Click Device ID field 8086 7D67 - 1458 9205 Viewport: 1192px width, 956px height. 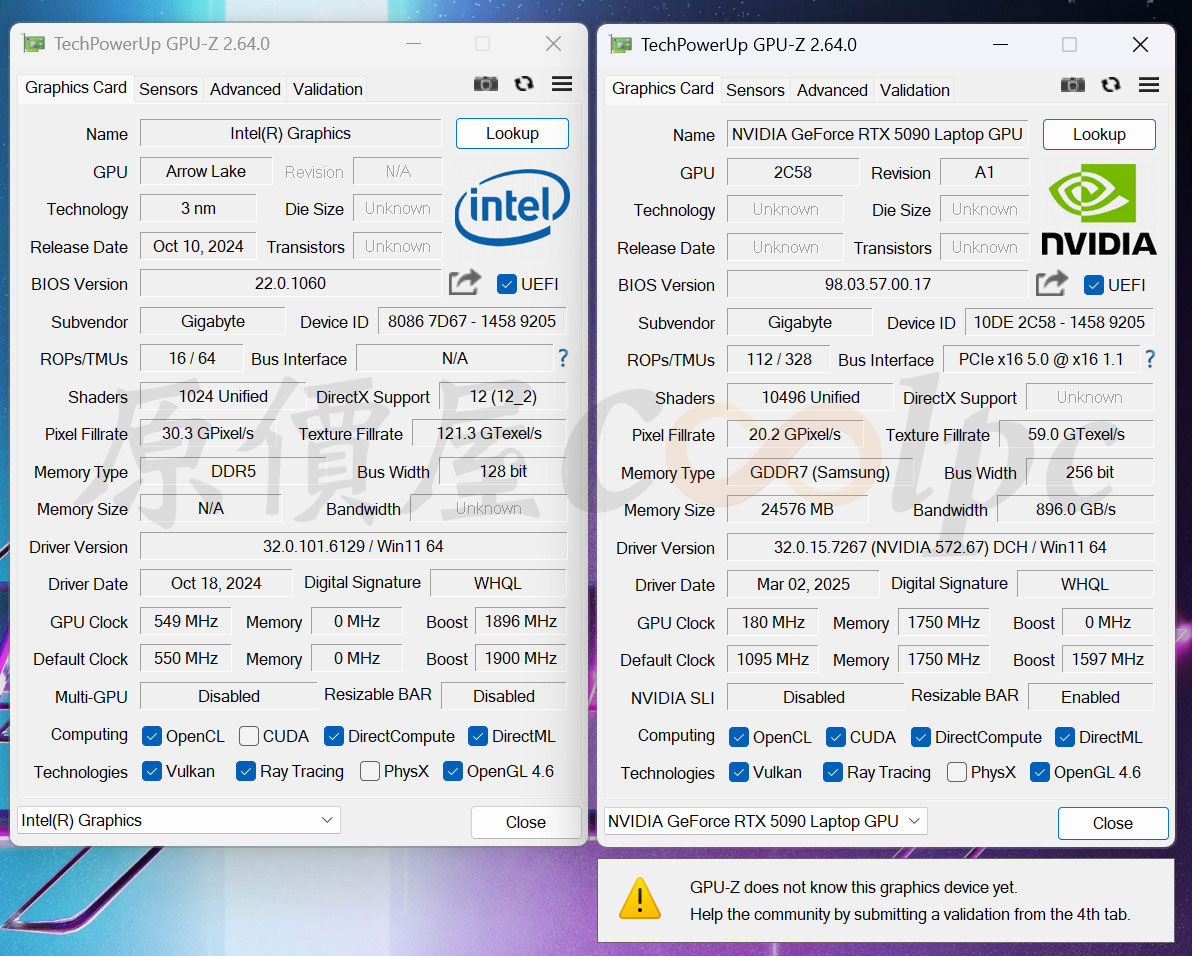coord(472,321)
